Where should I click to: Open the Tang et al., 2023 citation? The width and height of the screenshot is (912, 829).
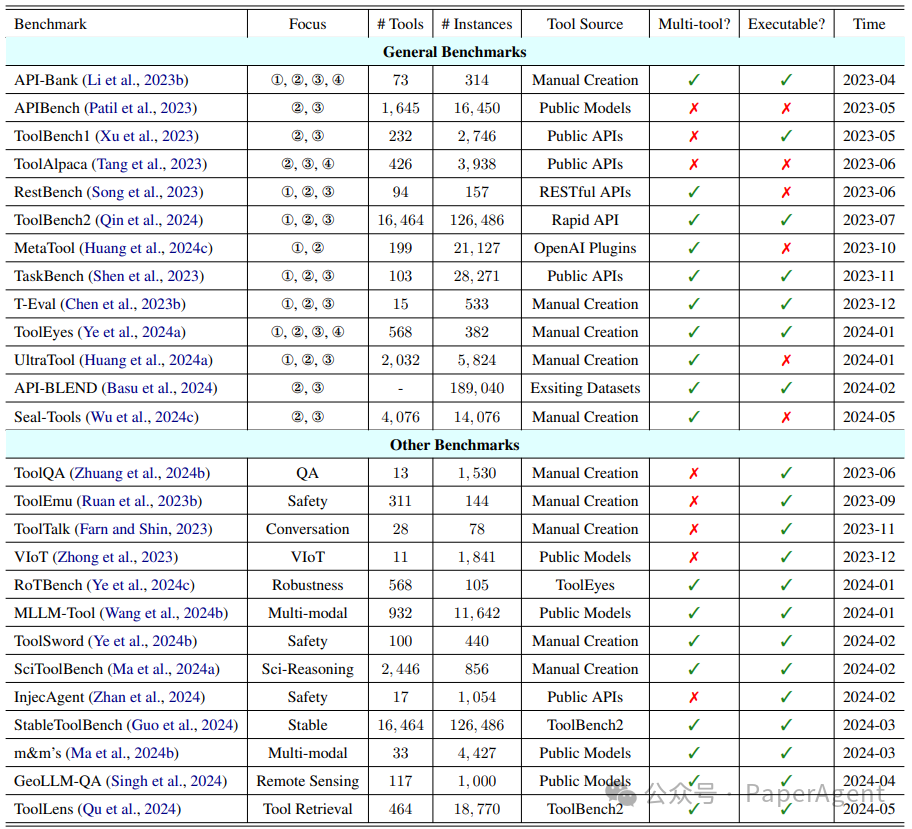pos(151,164)
